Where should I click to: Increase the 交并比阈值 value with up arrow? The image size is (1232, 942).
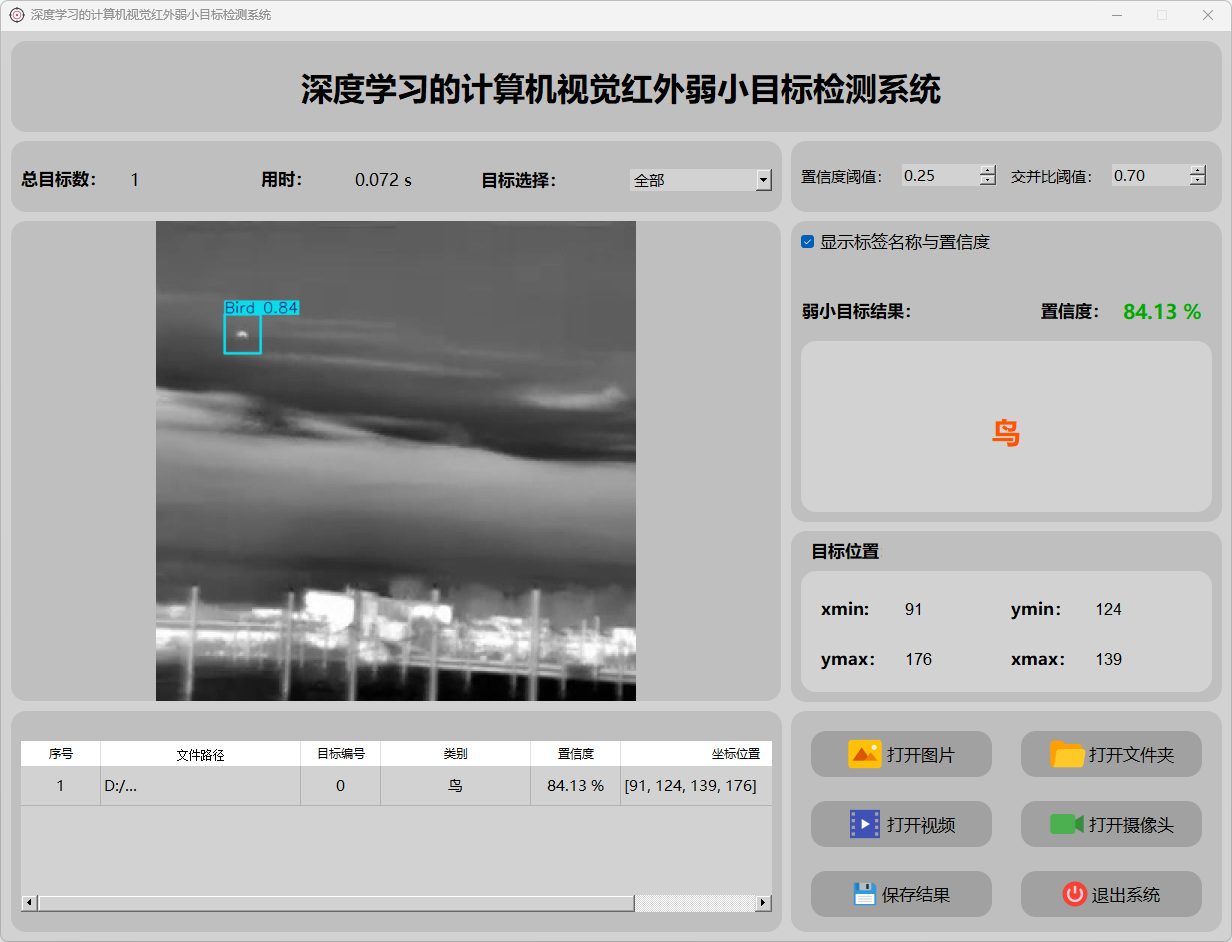1198,170
